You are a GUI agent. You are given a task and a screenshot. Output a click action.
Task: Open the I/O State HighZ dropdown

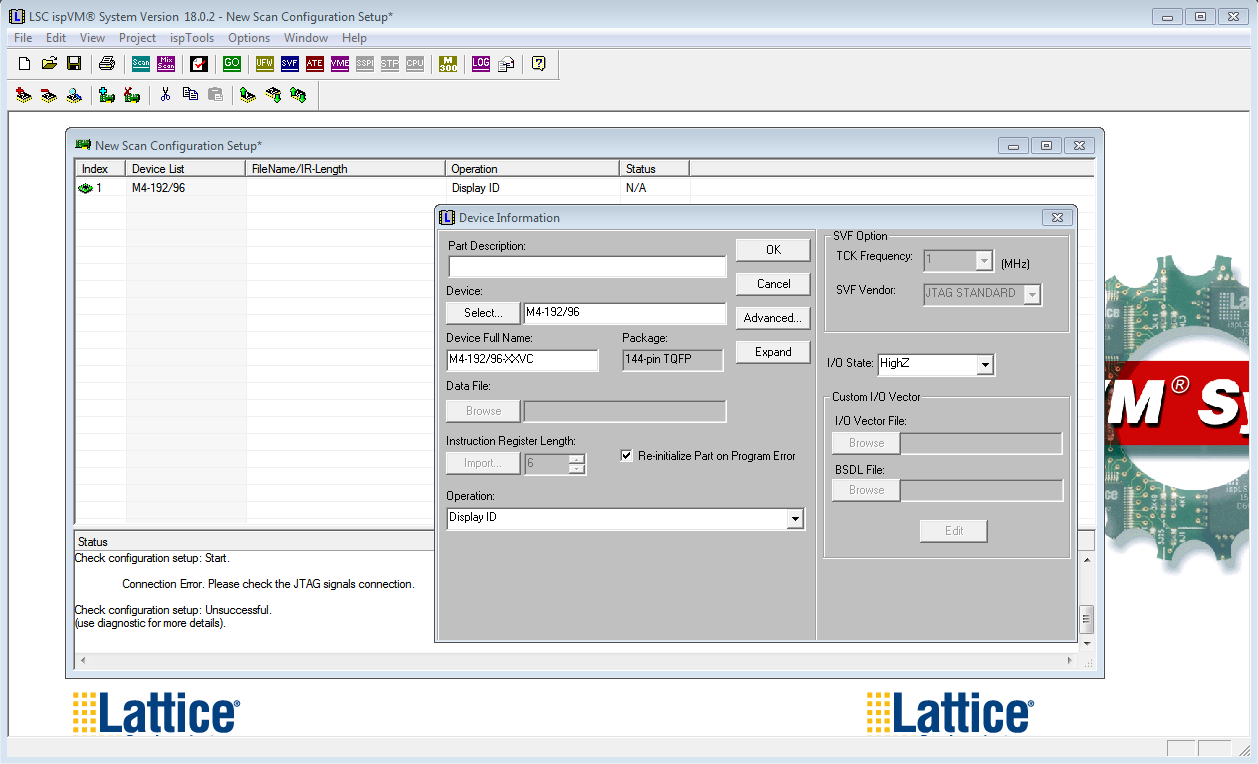click(985, 365)
